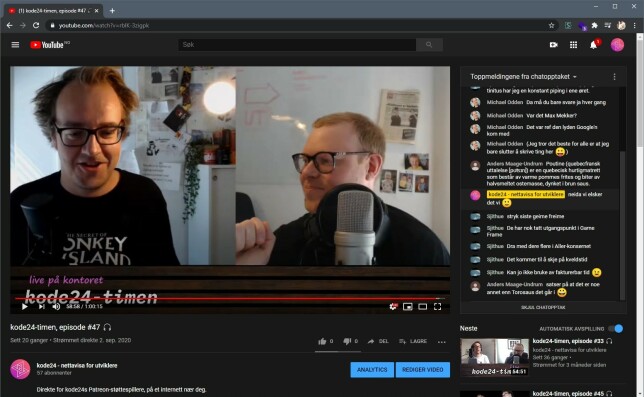
Task: Open kode24 - nettavisa for utviklere channel link
Action: tap(77, 365)
